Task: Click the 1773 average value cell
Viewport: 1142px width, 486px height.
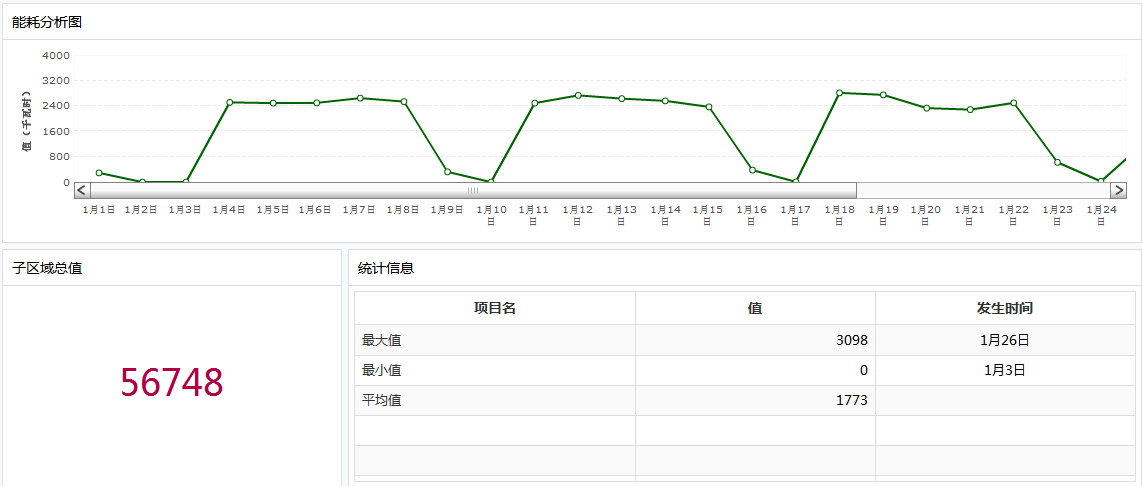Action: click(755, 400)
